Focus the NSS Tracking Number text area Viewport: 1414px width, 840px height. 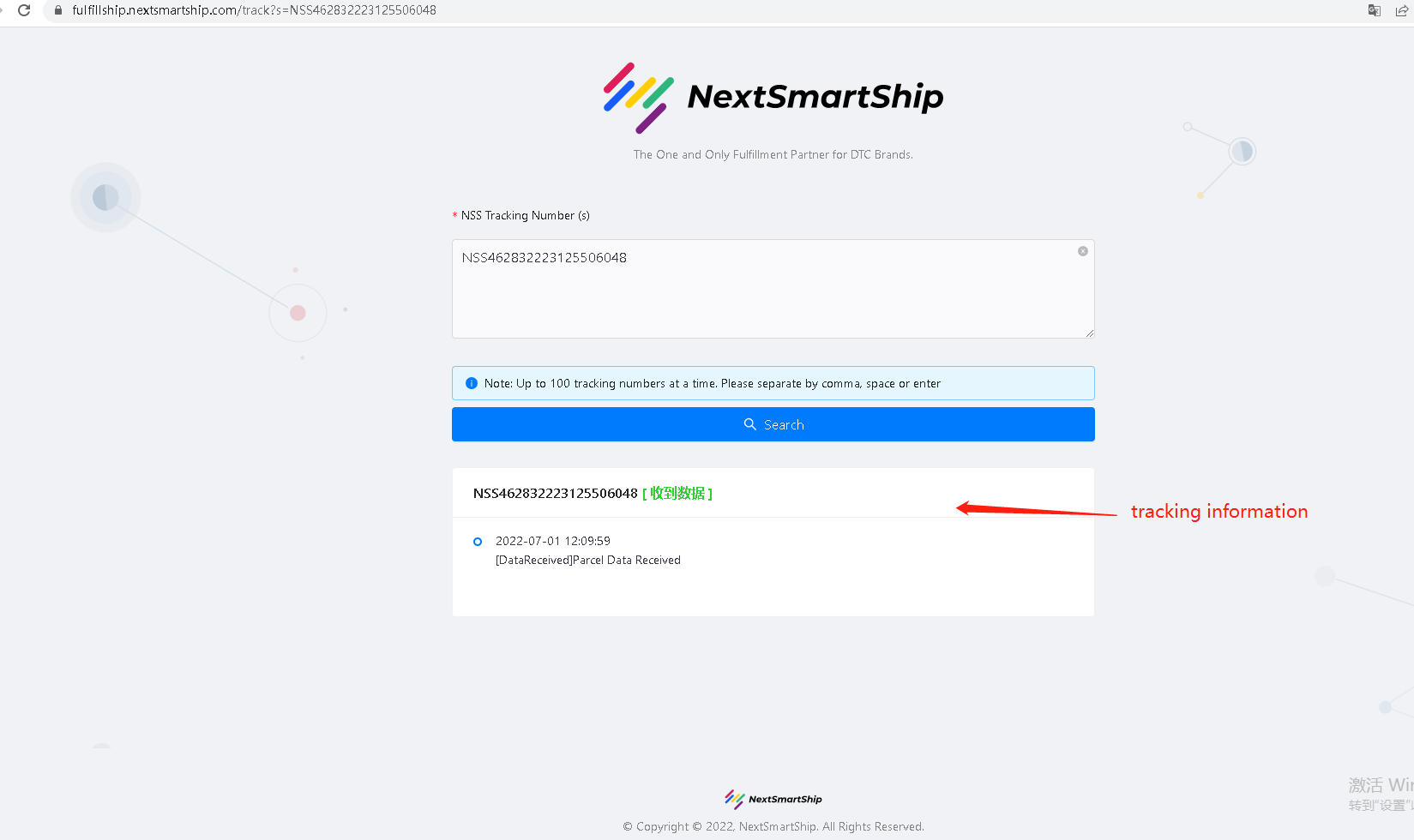[x=773, y=289]
